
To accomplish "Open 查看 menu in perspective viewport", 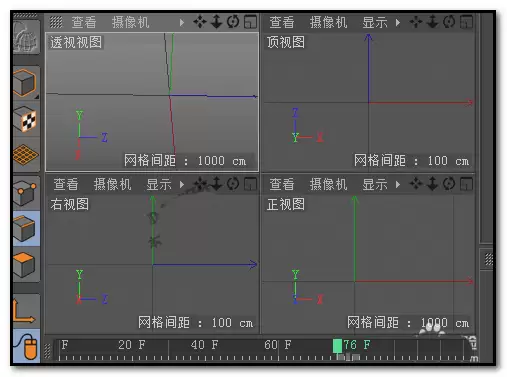I will click(x=84, y=22).
